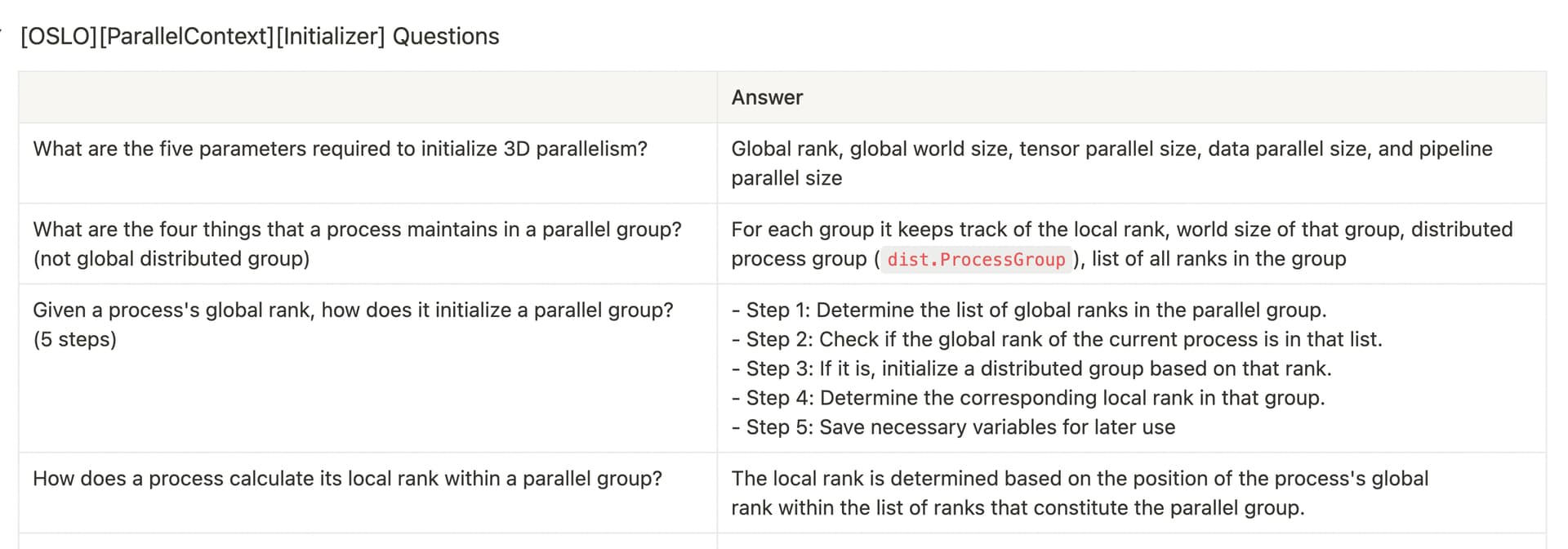Select the 'four things that a process maintains' cell
Image resolution: width=1568 pixels, height=549 pixels.
[367, 243]
